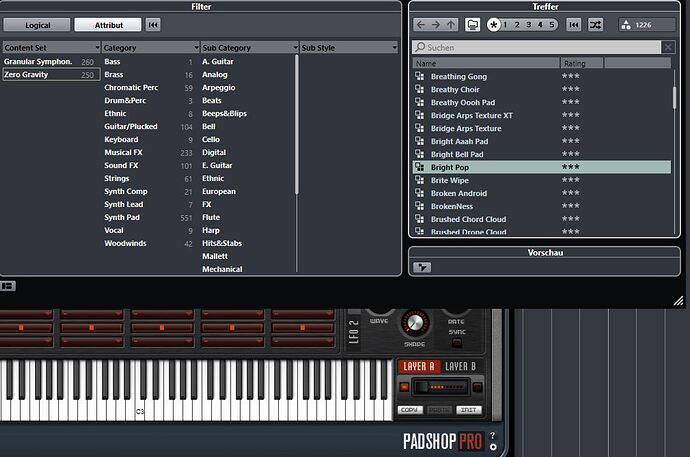This screenshot has height=457, width=690.
Task: Click the Padshop Pro question mark help icon
Action: point(492,435)
